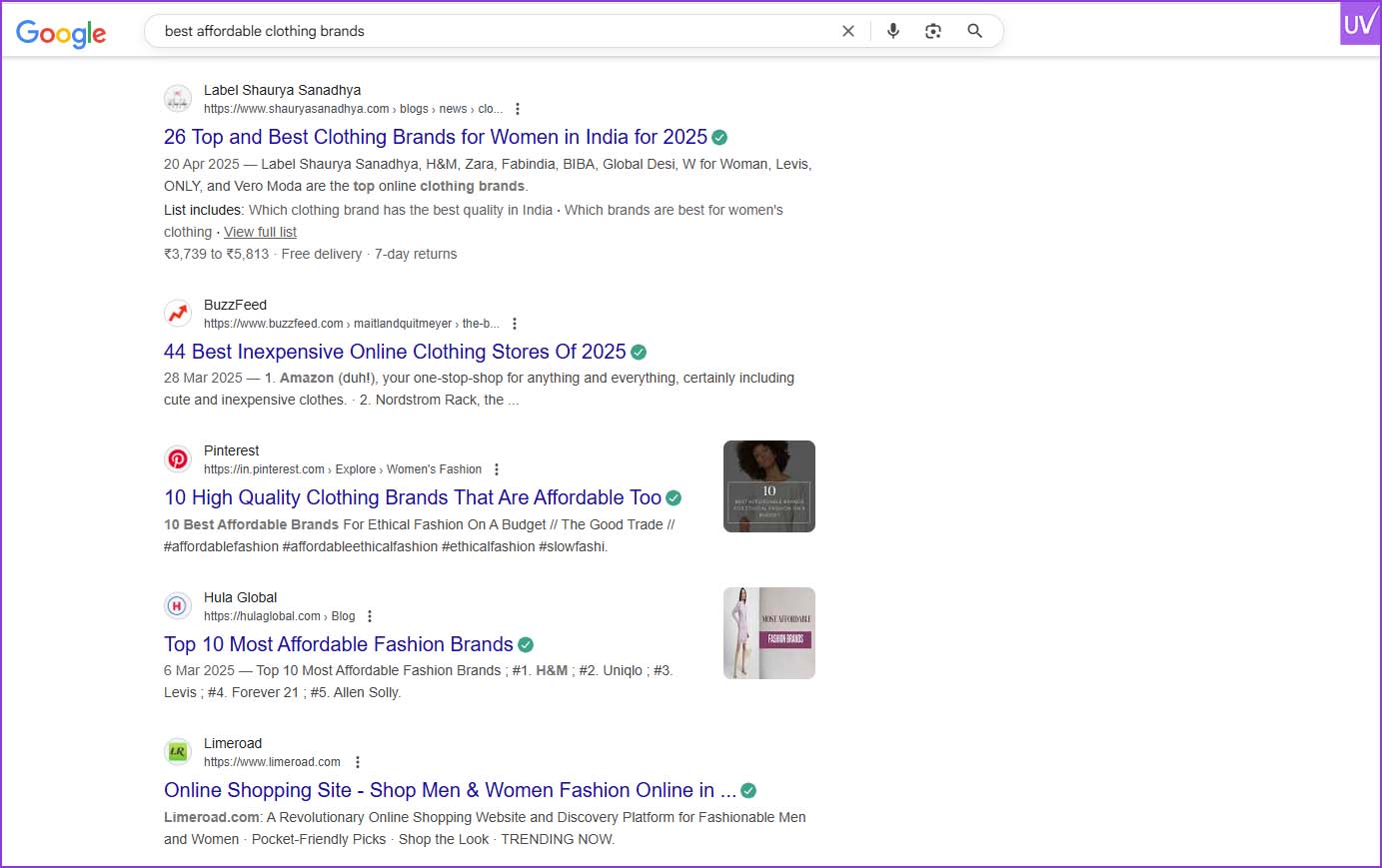Click green verified badge beside Online Shopping Site result

(x=748, y=791)
